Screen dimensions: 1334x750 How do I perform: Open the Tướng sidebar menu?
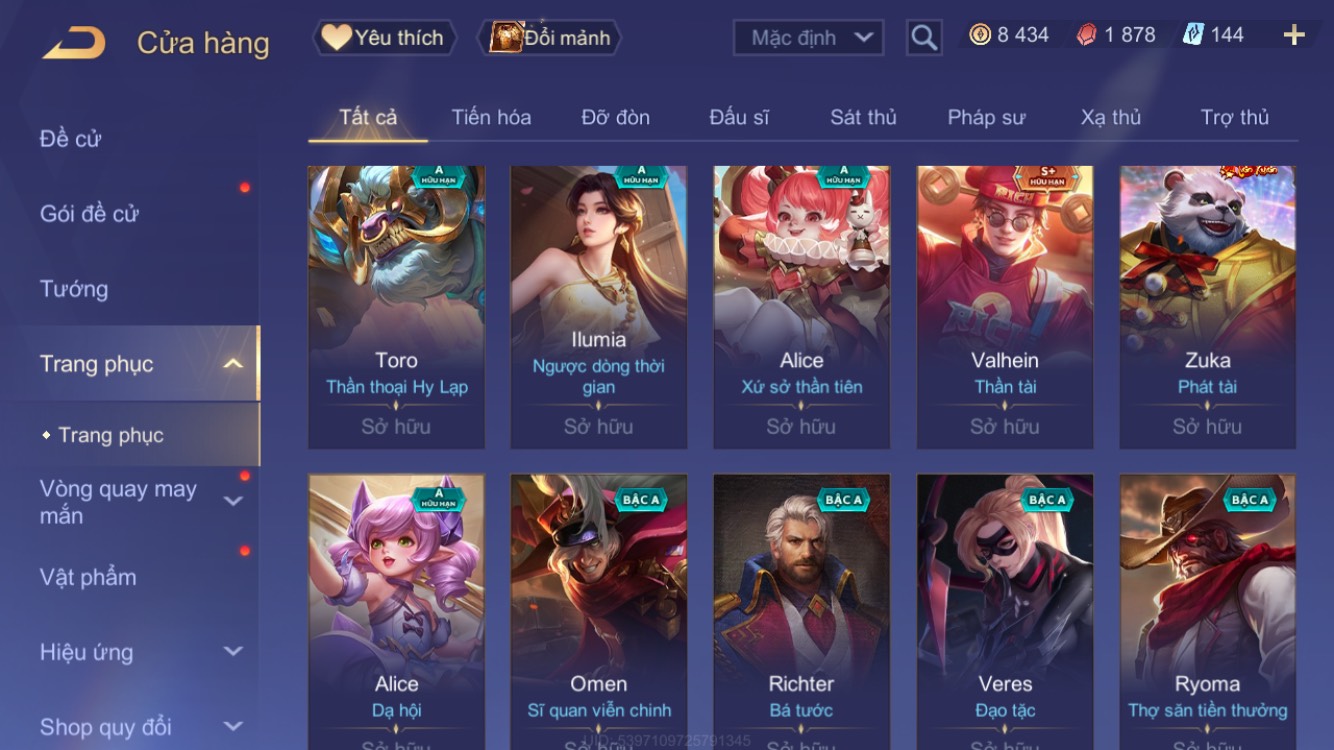coord(74,289)
